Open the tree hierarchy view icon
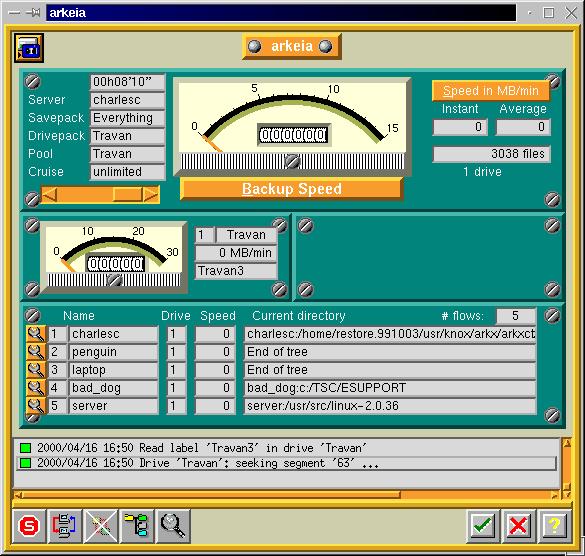 (137, 526)
